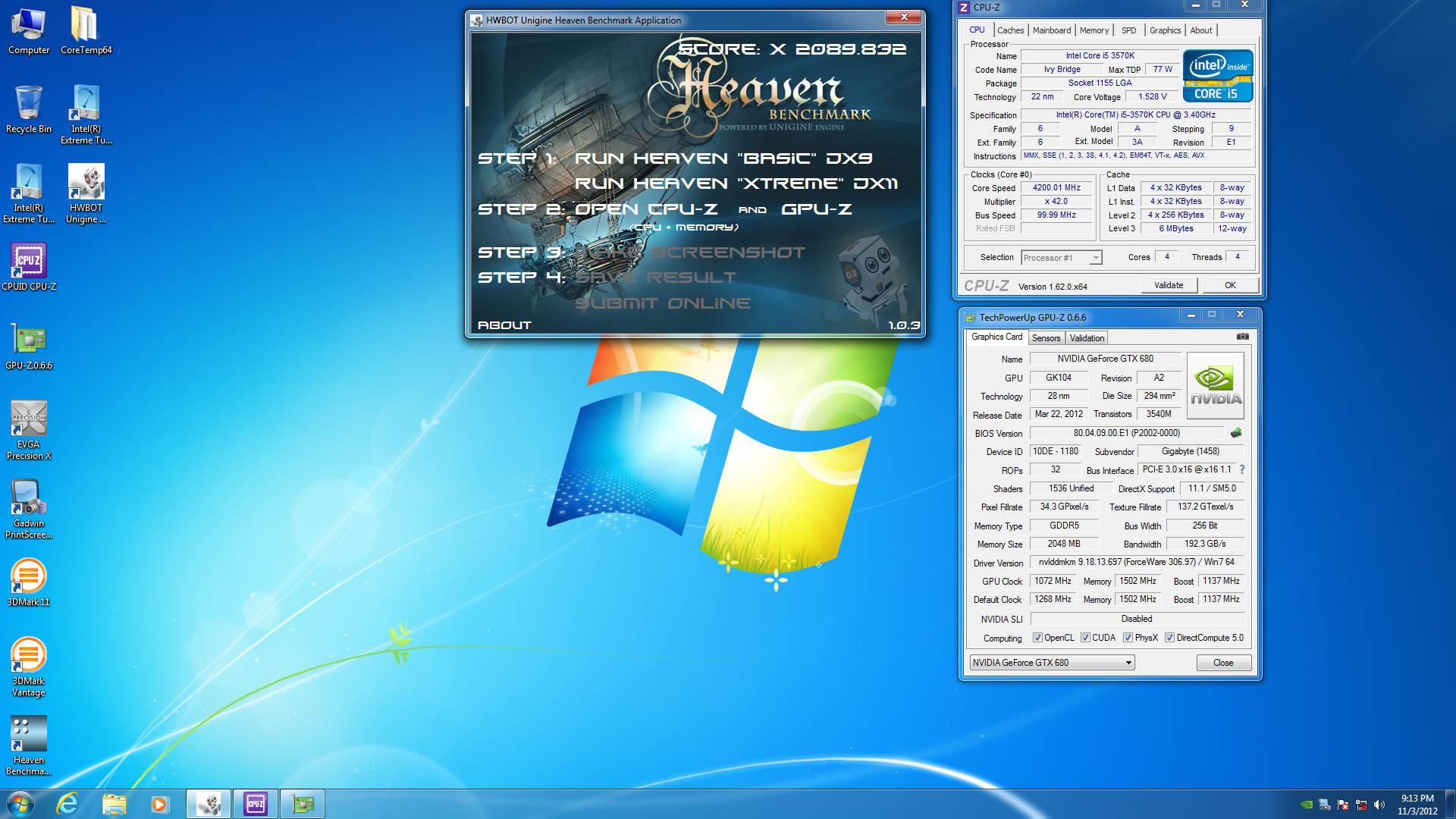1456x819 pixels.
Task: Select Intel Extreme Tuning icon below Recycle Bin
Action: pos(29,194)
